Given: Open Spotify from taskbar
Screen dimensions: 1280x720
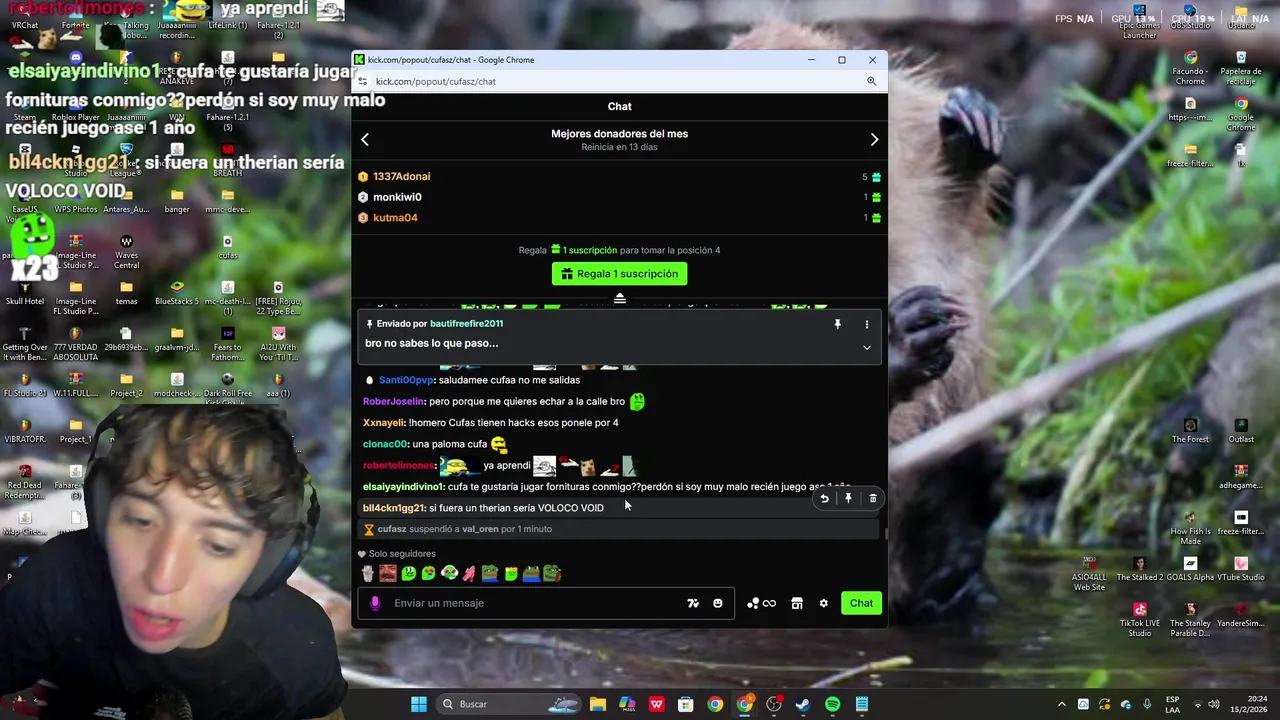Looking at the screenshot, I should point(832,704).
